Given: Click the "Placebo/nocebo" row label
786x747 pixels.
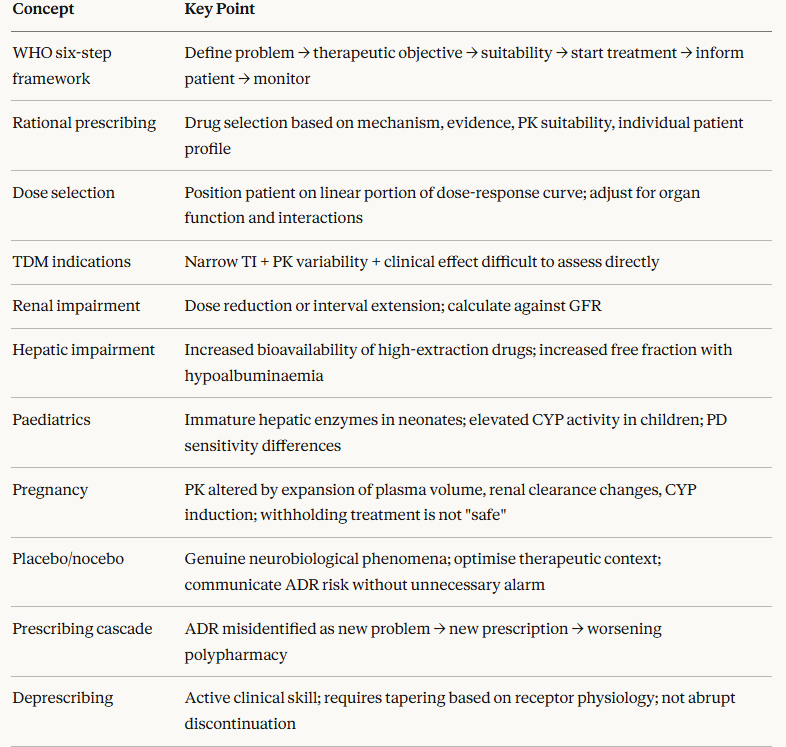Looking at the screenshot, I should pos(68,559).
